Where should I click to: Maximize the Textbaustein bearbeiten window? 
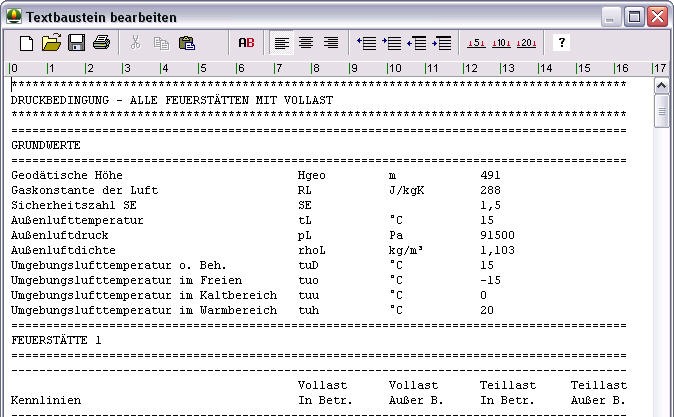pyautogui.click(x=634, y=17)
